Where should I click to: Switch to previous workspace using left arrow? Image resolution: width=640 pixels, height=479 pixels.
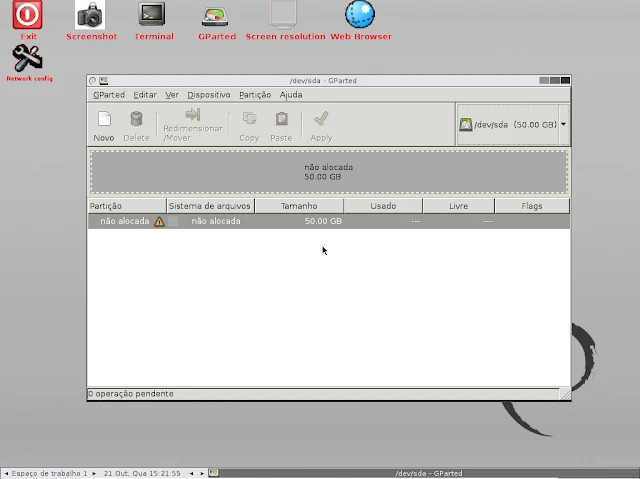[6, 473]
